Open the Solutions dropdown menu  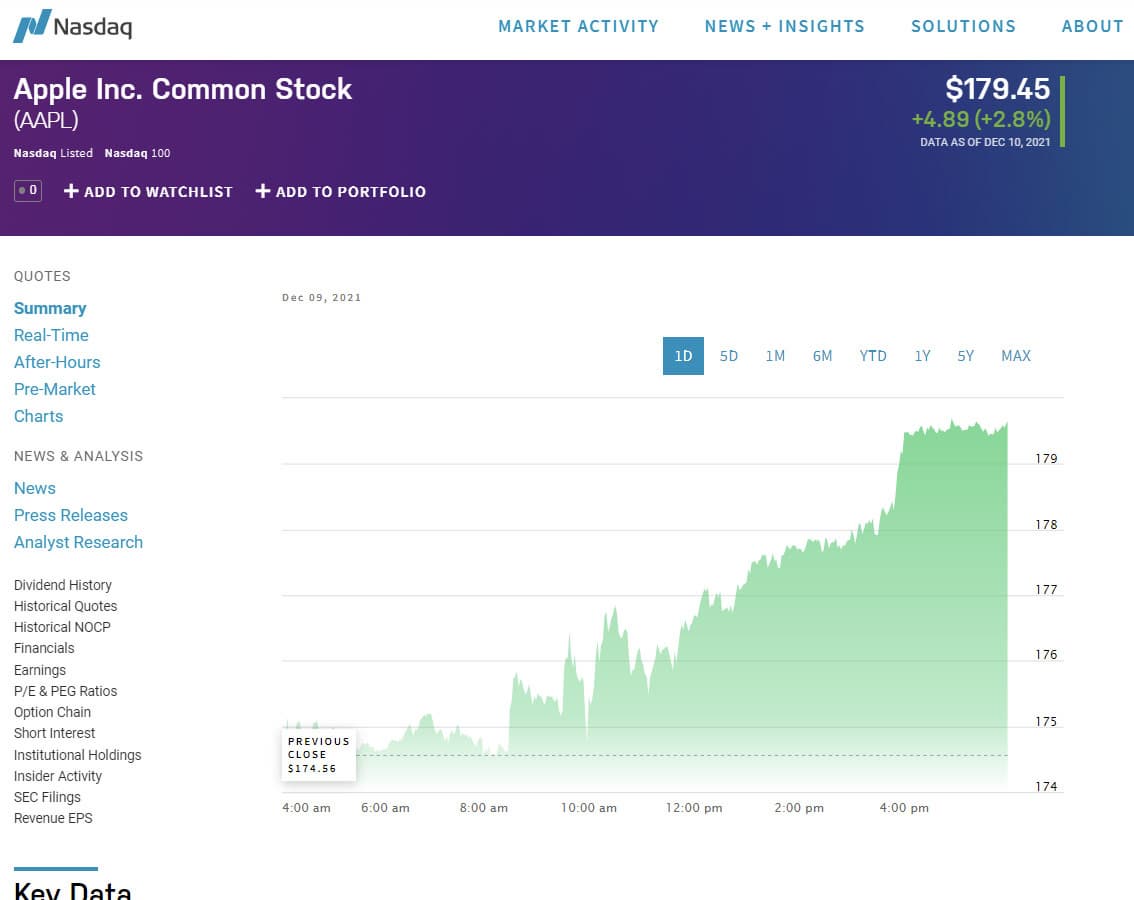[x=963, y=26]
